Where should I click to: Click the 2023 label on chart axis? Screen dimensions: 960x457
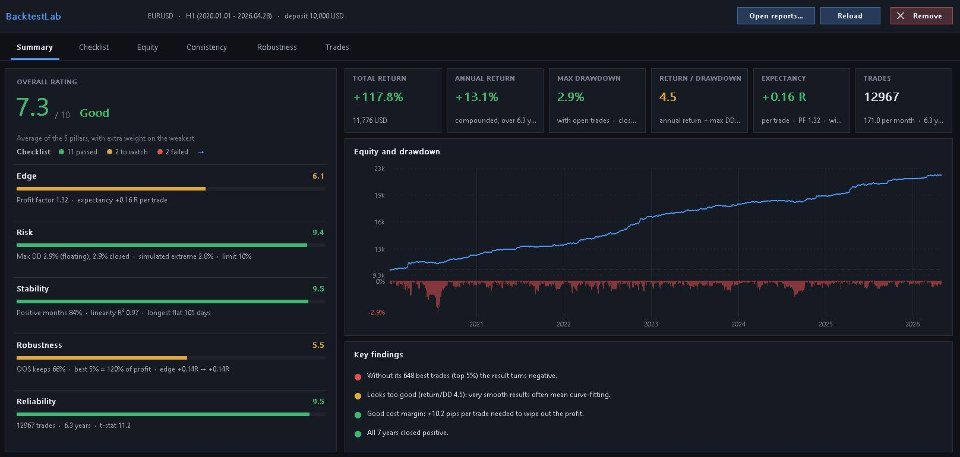click(x=651, y=323)
